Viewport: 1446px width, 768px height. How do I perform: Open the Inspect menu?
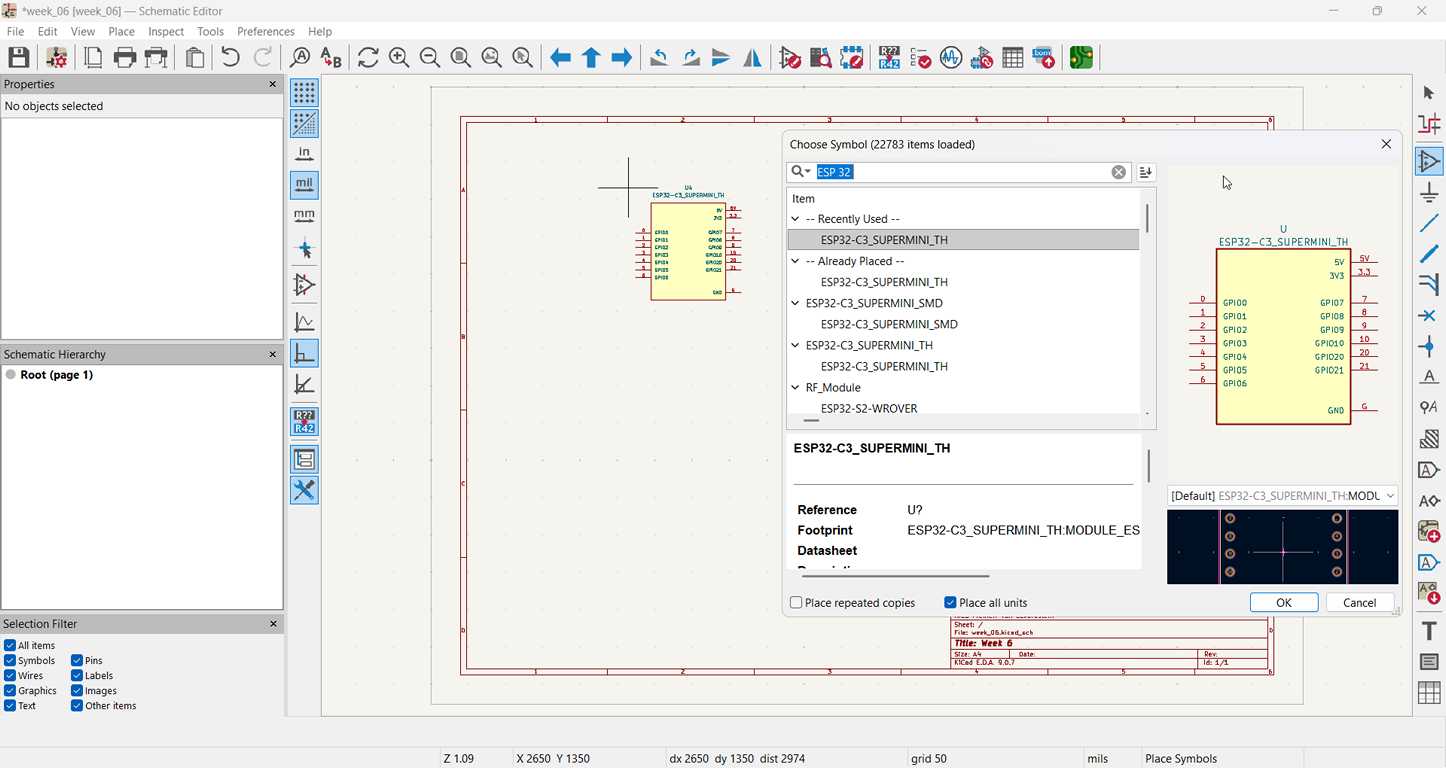(x=166, y=32)
